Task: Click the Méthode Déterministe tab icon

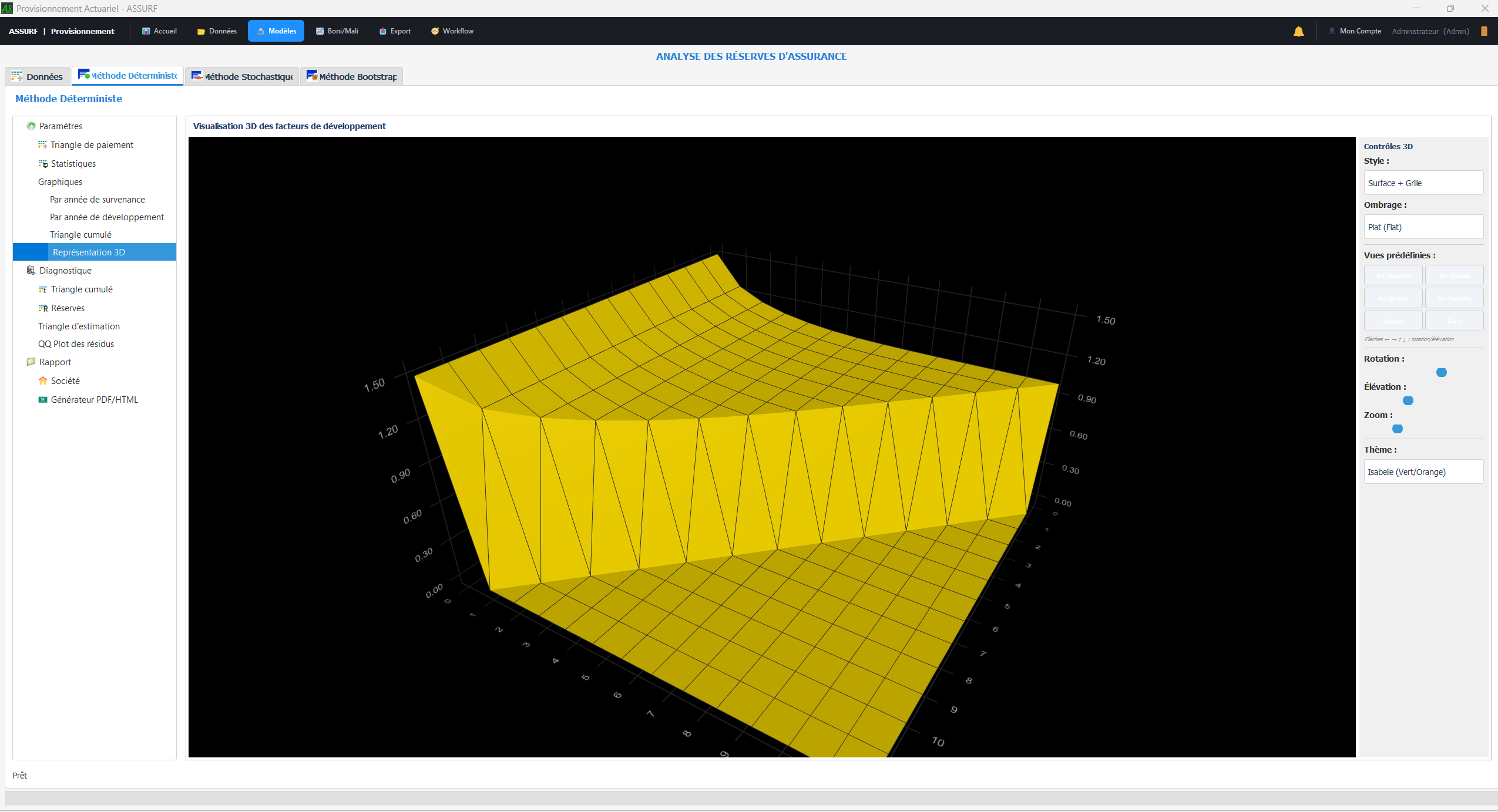Action: (x=84, y=75)
